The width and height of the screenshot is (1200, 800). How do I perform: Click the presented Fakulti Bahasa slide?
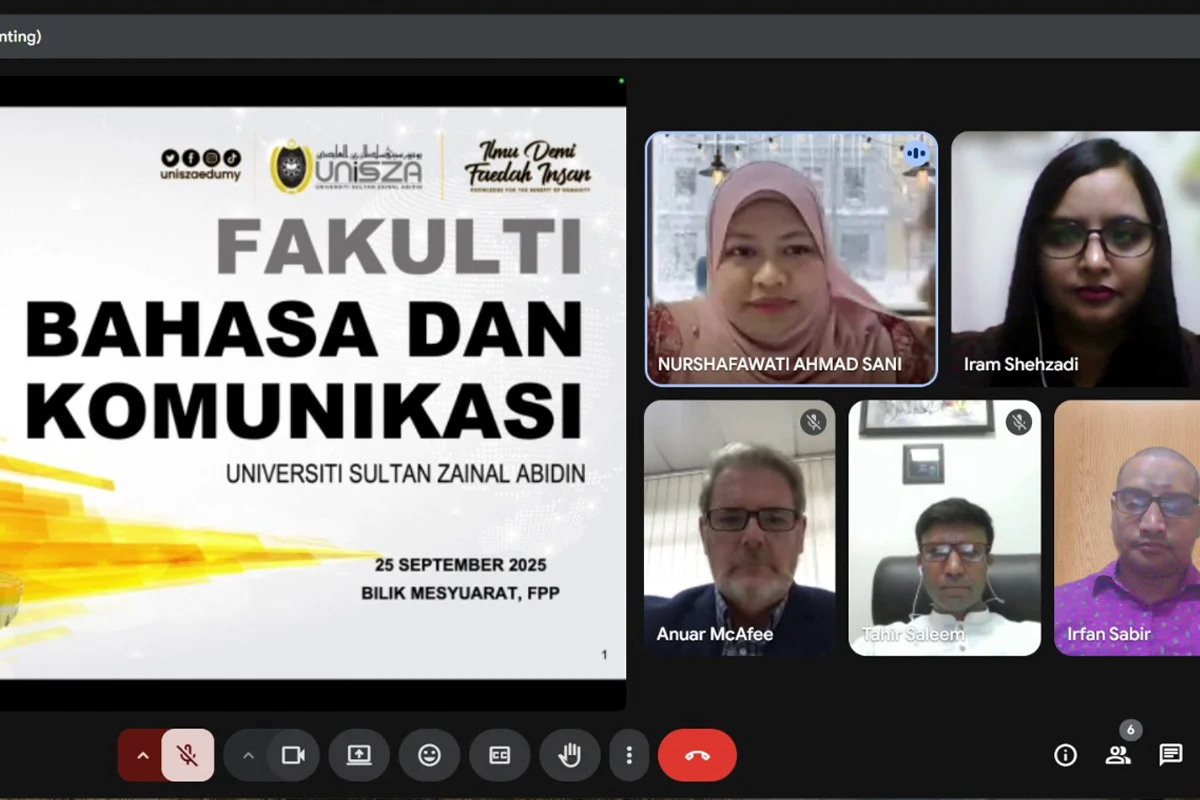(x=310, y=392)
